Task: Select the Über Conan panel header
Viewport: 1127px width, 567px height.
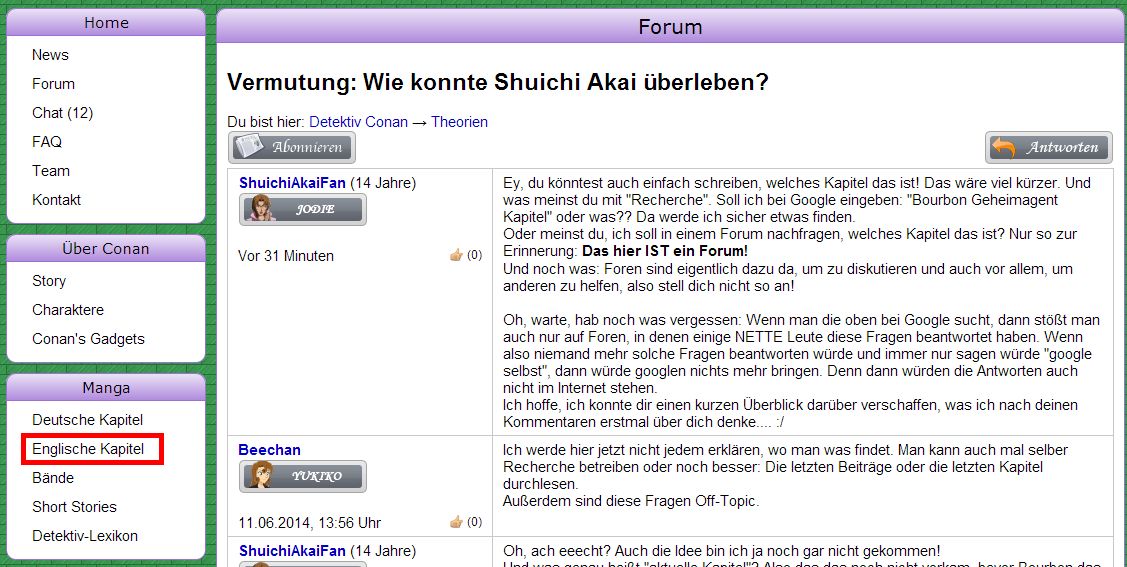Action: point(106,249)
